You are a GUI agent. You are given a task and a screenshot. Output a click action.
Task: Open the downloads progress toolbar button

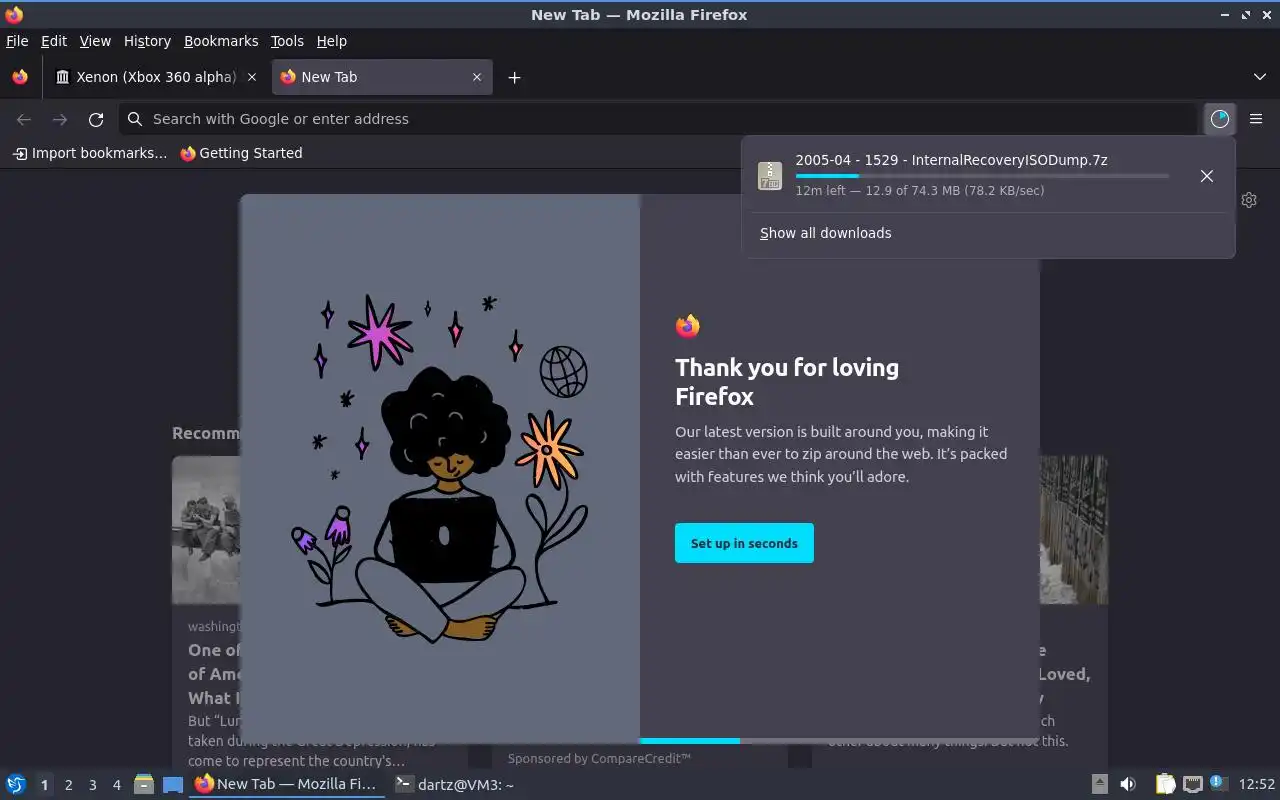point(1219,119)
